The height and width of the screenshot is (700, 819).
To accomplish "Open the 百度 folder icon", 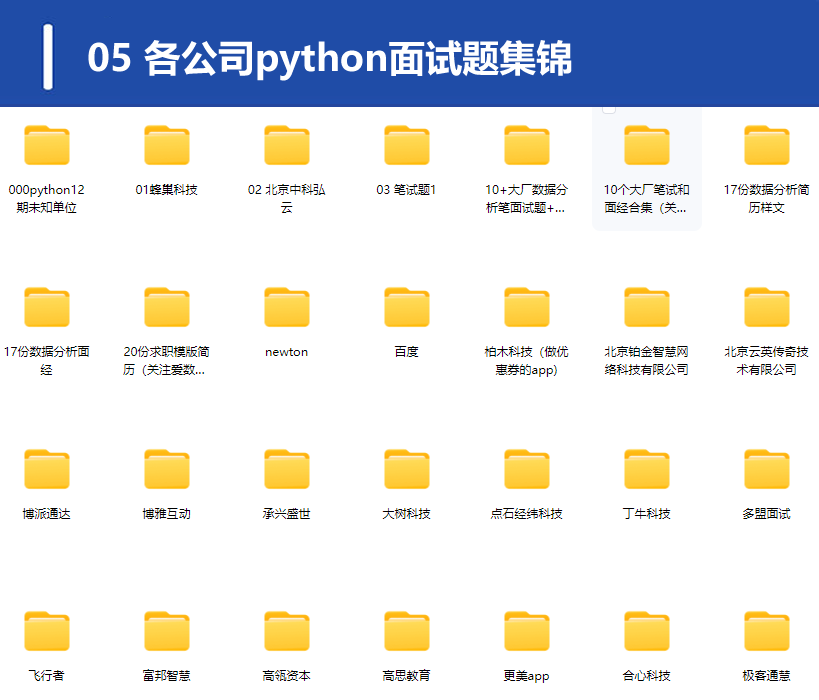I will [407, 307].
